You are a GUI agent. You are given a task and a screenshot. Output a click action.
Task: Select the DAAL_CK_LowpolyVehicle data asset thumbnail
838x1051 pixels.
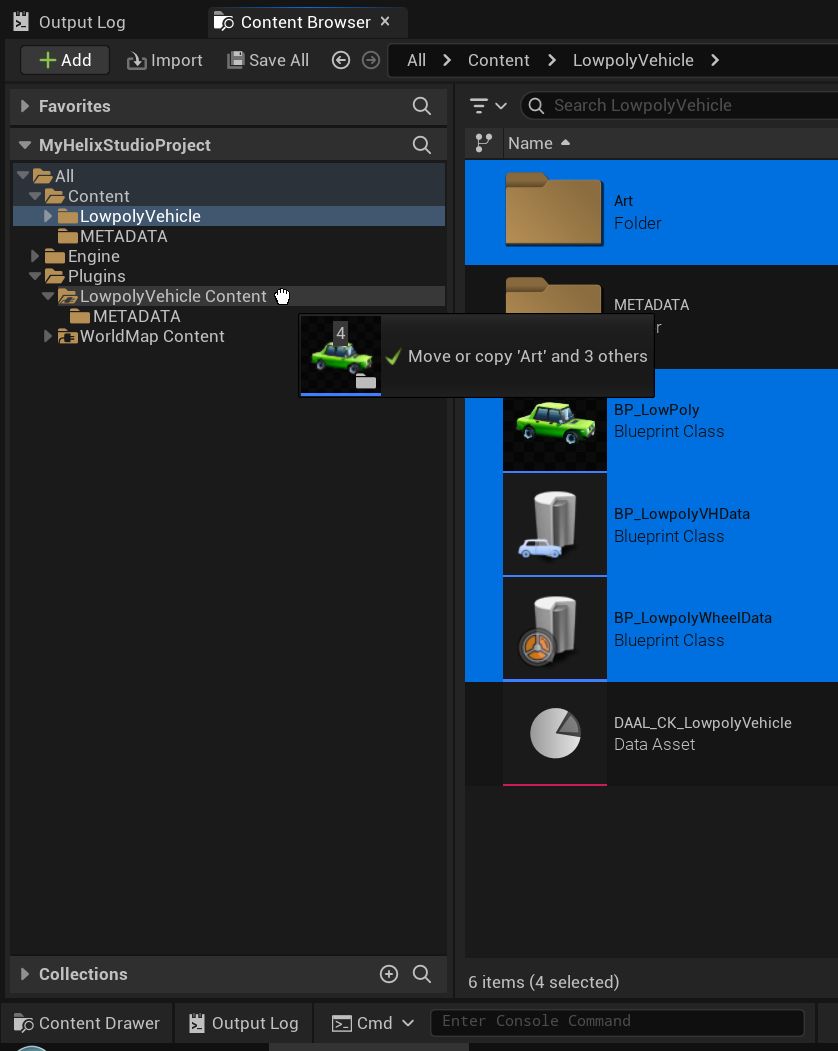click(x=555, y=733)
